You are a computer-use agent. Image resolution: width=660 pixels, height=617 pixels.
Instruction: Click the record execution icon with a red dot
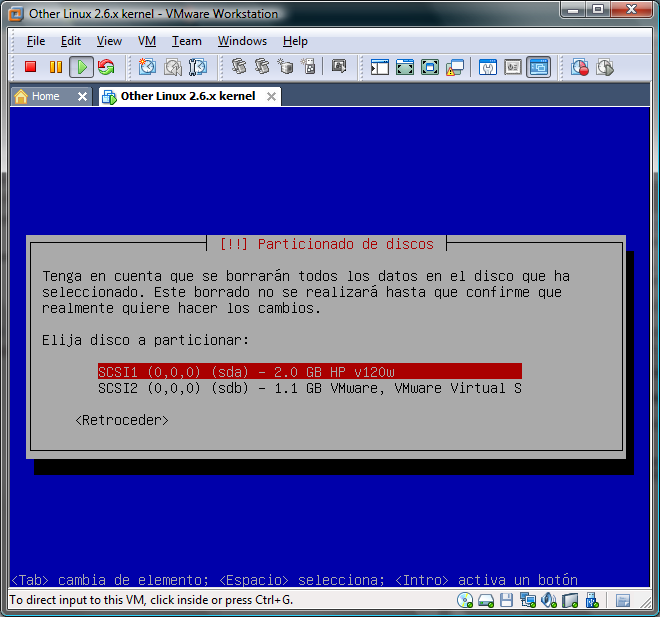[580, 67]
